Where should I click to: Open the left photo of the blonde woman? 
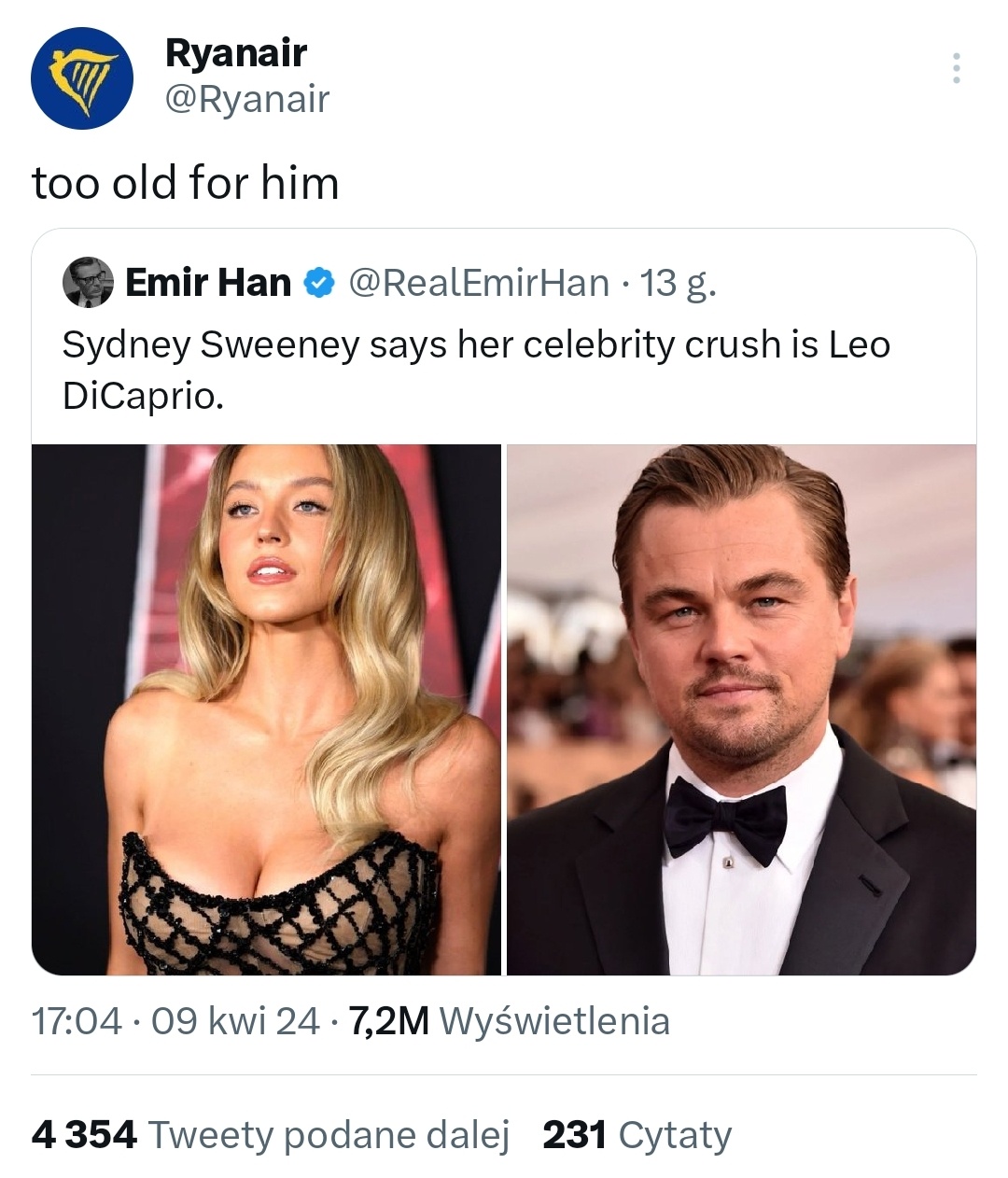tap(267, 709)
